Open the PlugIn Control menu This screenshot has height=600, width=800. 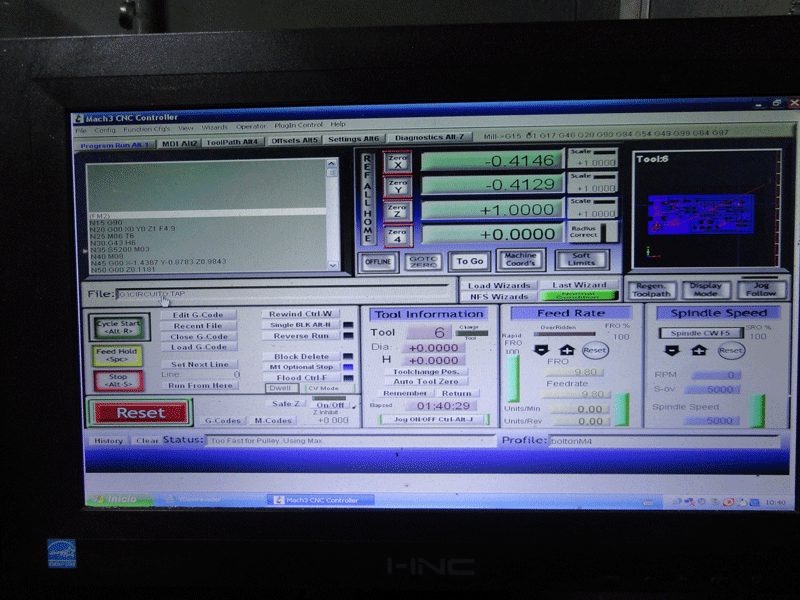(x=298, y=125)
